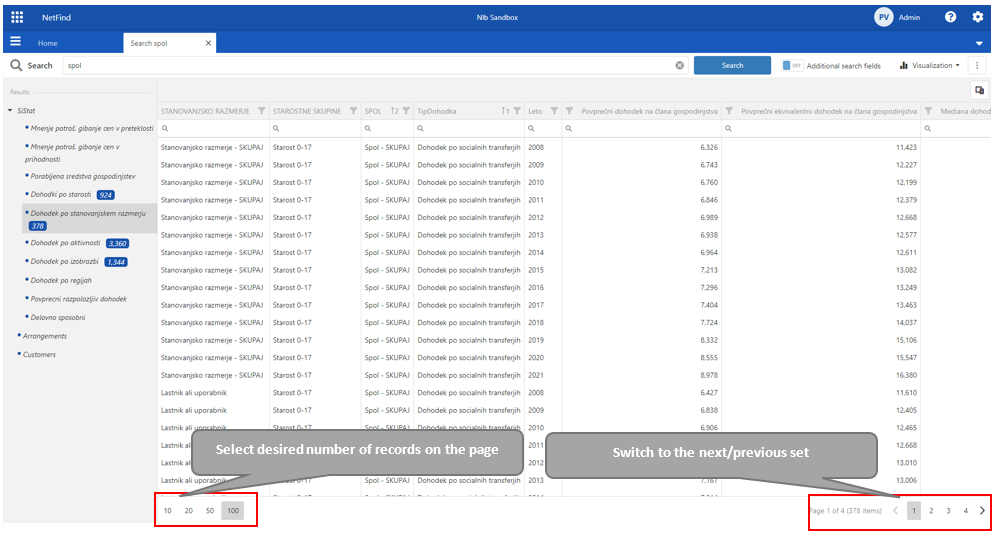Clear the search text with the X icon

(x=679, y=66)
